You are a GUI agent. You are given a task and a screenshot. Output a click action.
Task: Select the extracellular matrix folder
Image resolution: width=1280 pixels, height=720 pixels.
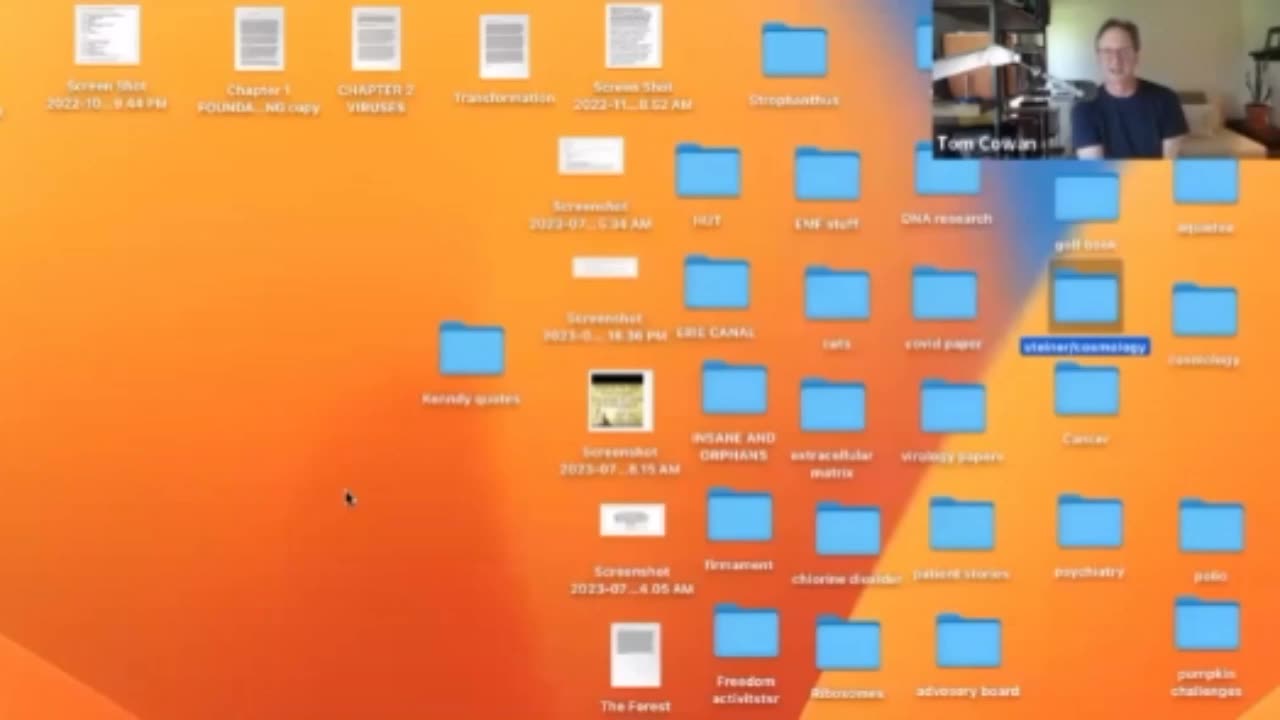pos(832,406)
